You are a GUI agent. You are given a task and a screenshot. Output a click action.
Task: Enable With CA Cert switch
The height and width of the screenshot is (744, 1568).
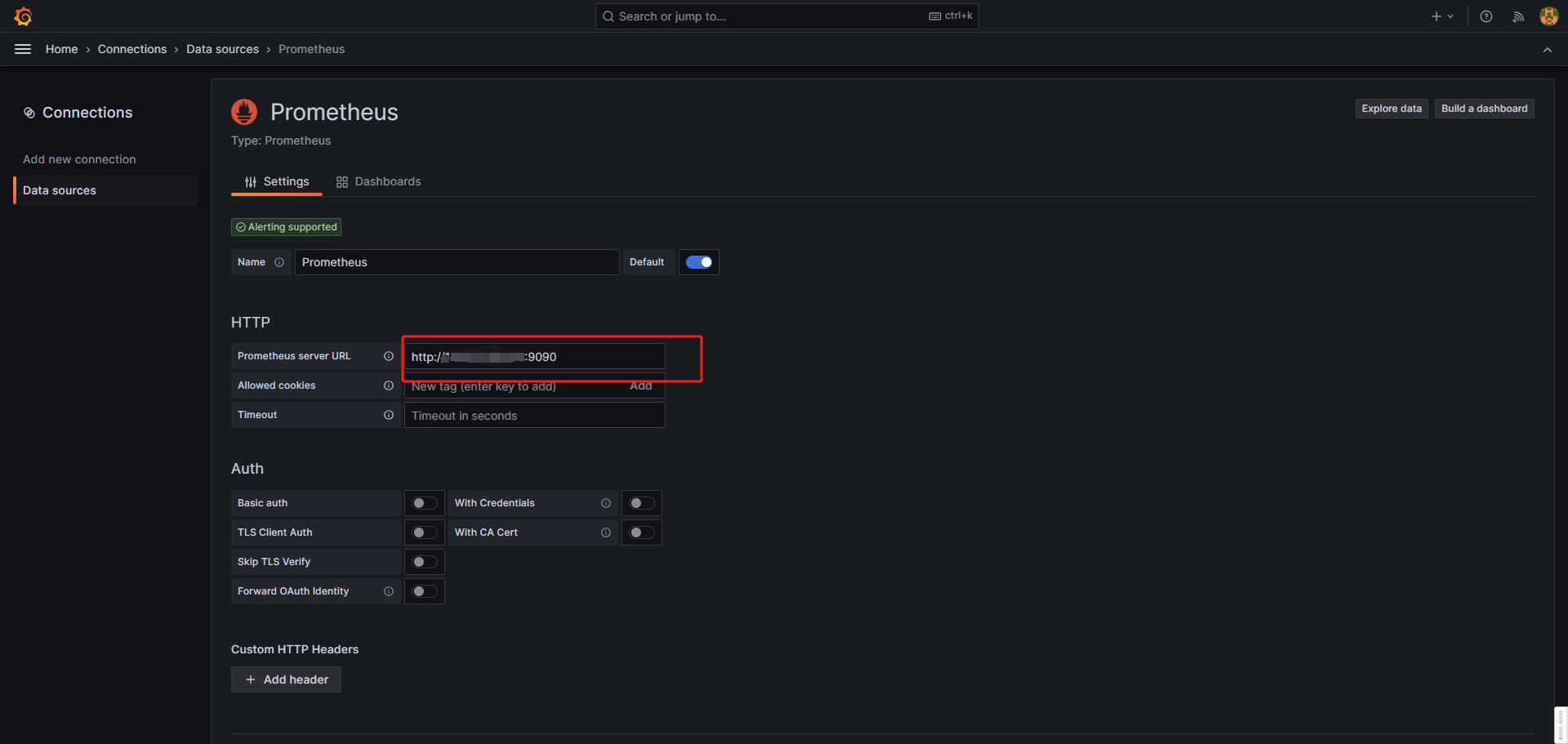(x=642, y=532)
